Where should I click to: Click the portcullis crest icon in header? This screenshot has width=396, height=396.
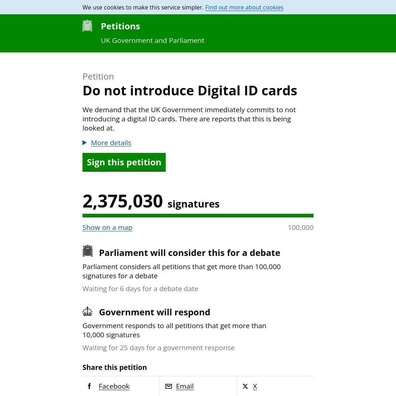coord(87,26)
